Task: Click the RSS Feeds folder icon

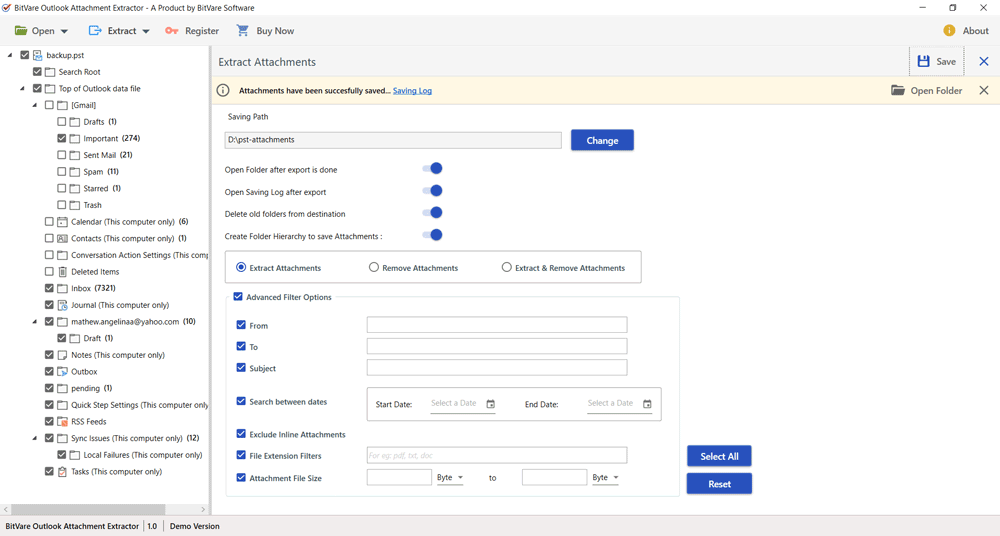Action: tap(62, 422)
